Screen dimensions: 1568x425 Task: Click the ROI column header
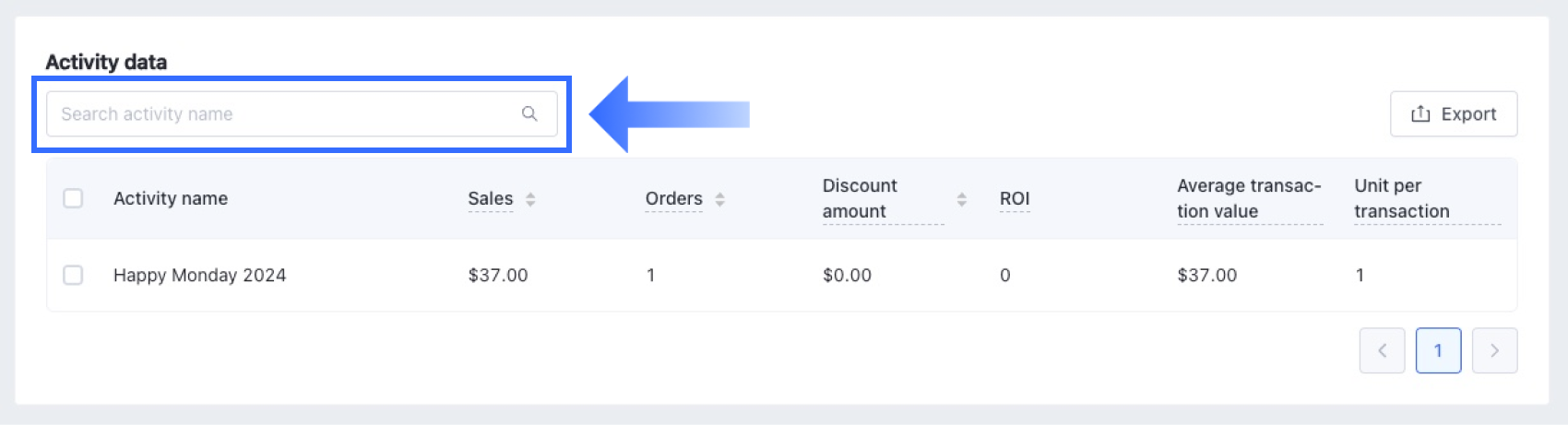[x=1014, y=198]
